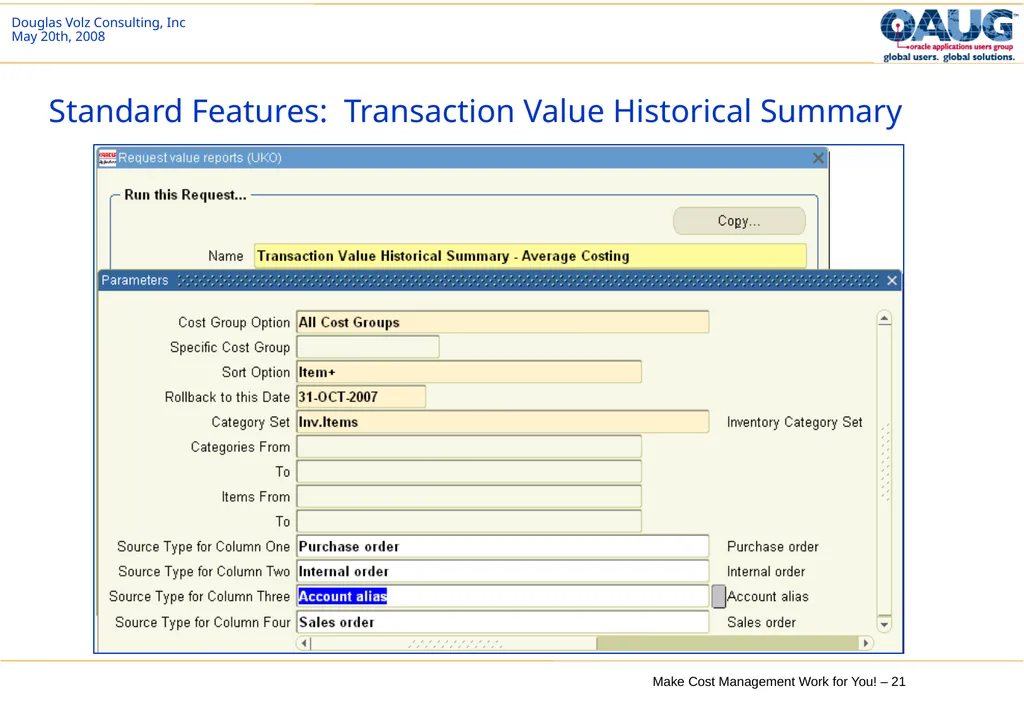The height and width of the screenshot is (708, 1024).
Task: Select the request Name field
Action: coord(530,256)
